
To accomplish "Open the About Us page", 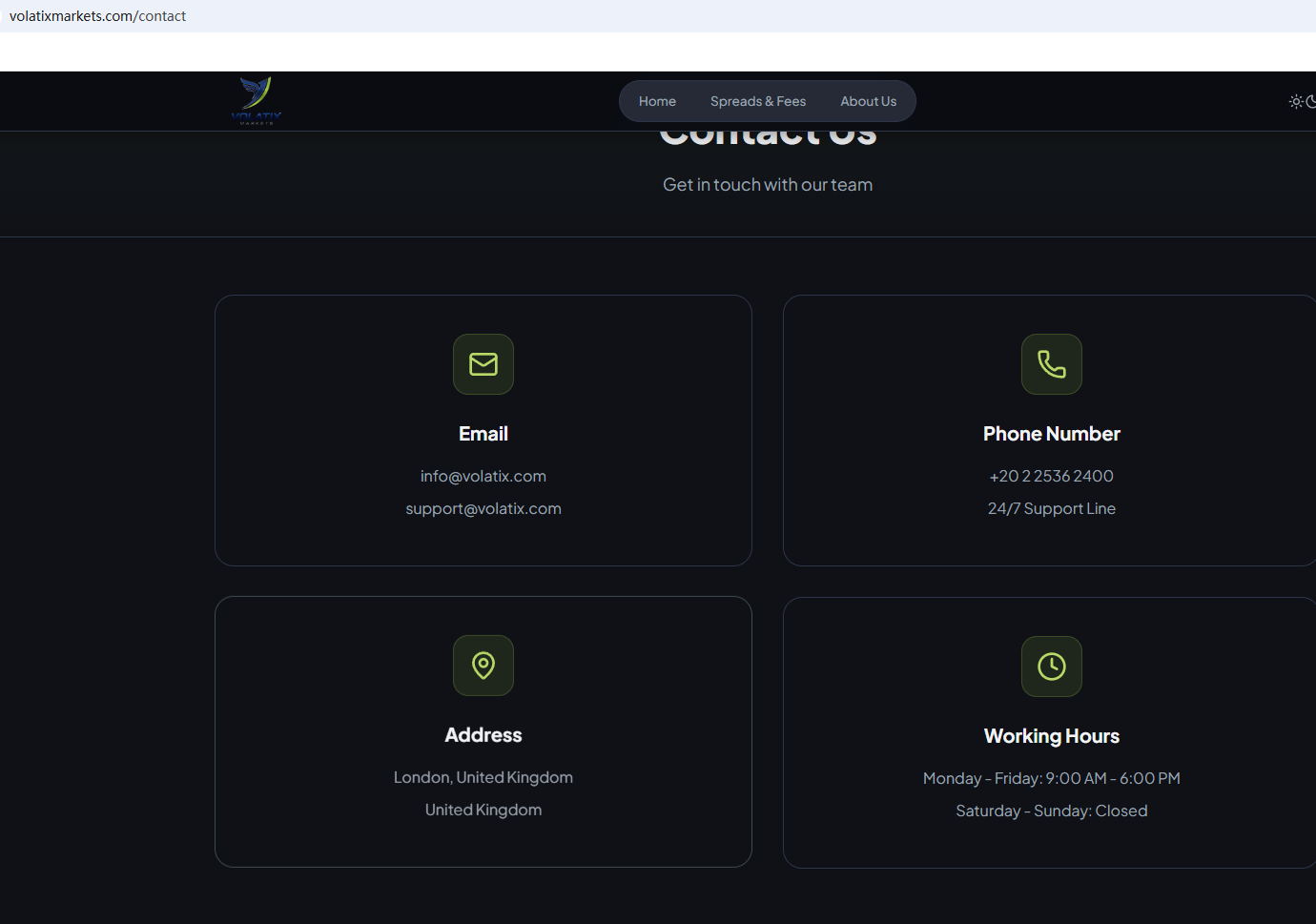I will [x=868, y=101].
